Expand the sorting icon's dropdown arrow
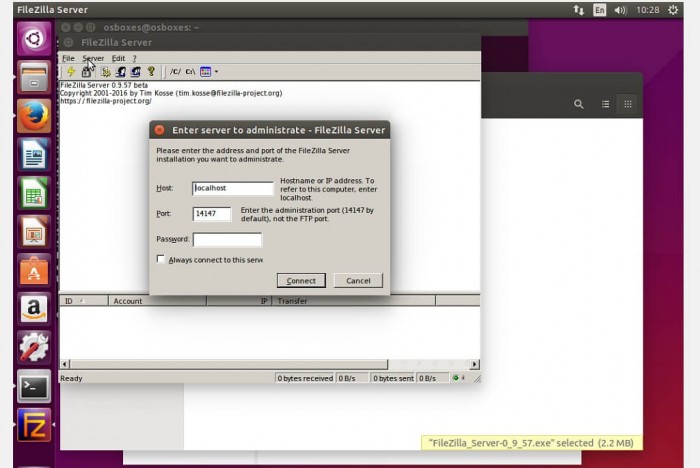 coord(217,71)
